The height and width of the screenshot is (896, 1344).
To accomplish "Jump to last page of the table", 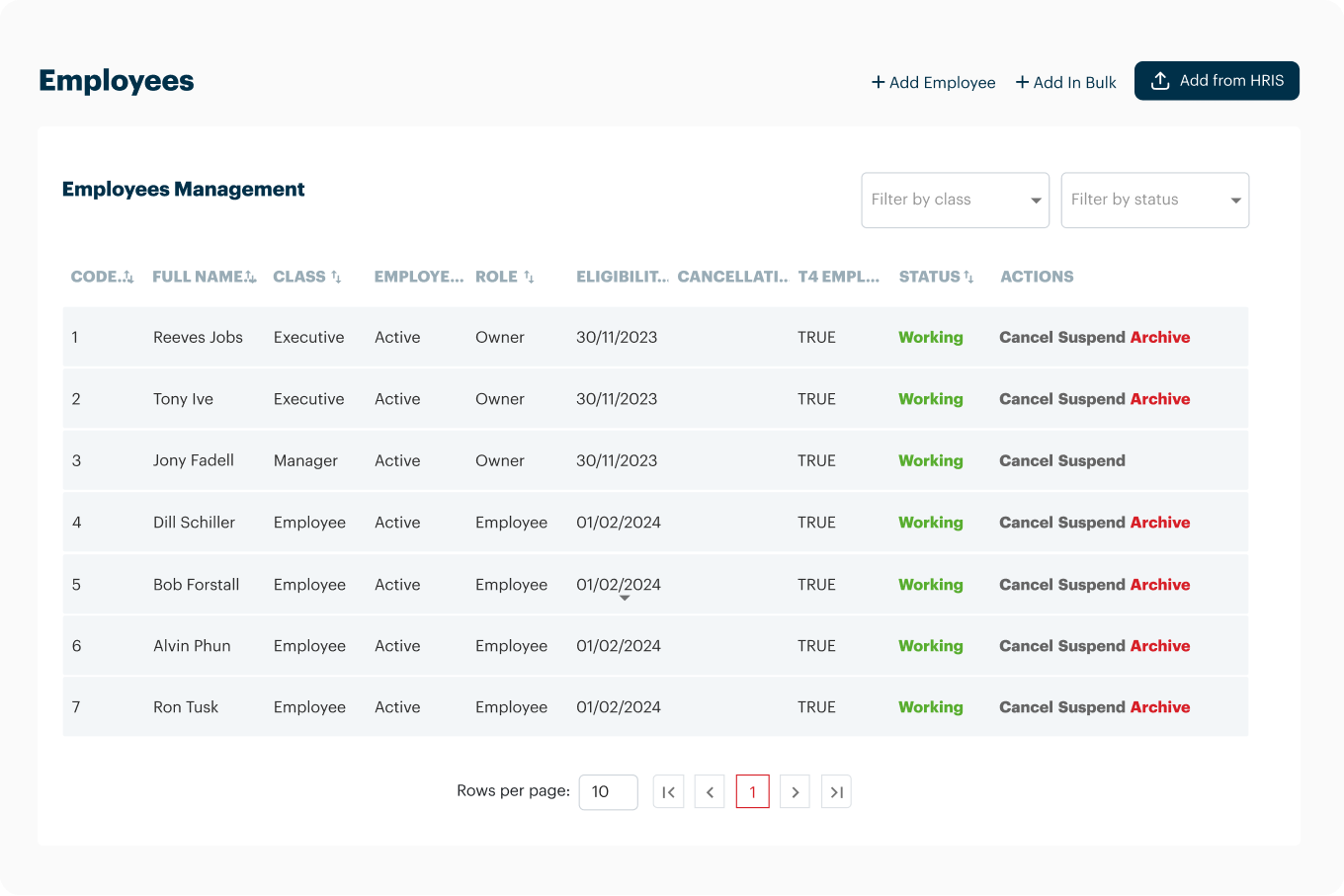I will click(x=836, y=791).
